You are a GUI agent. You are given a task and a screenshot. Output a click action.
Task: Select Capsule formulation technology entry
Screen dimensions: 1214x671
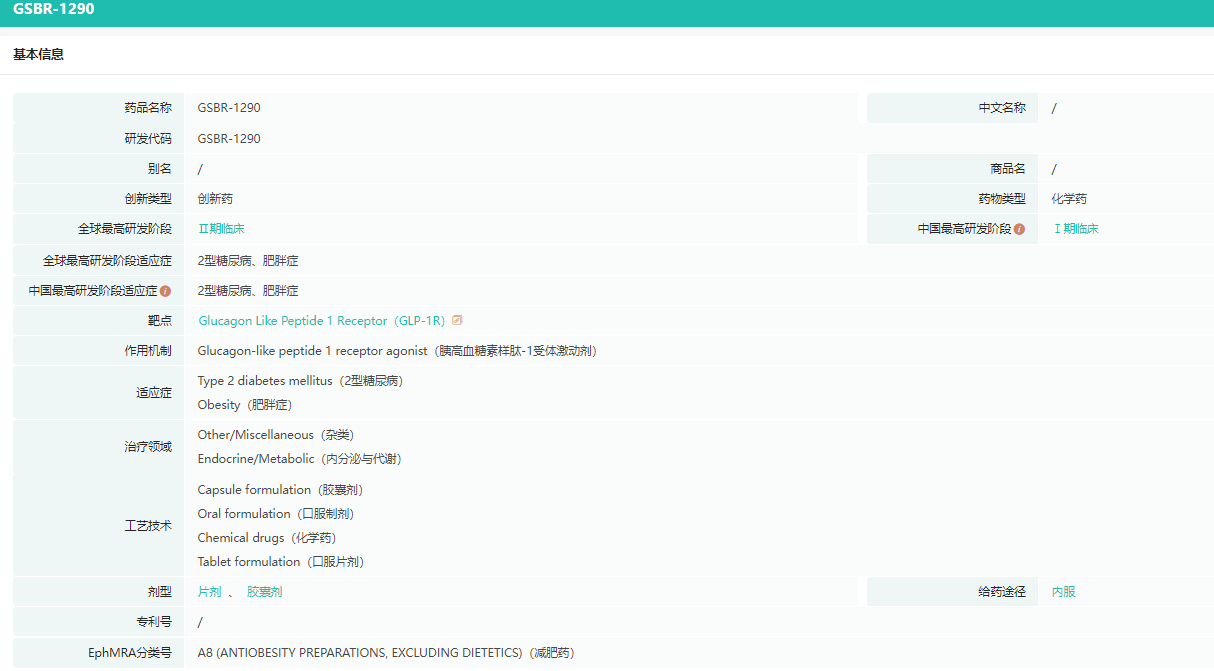pos(280,490)
